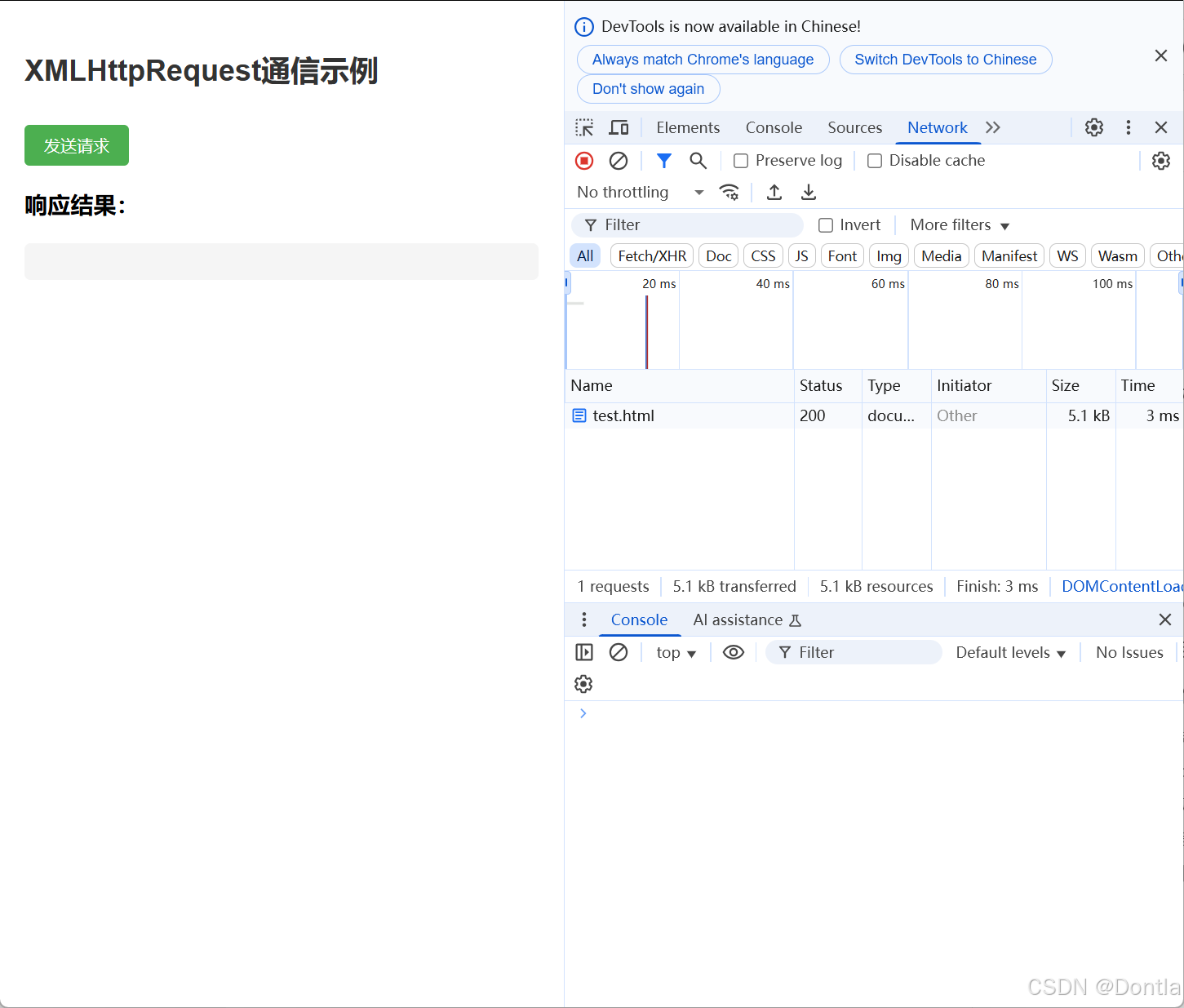Image resolution: width=1184 pixels, height=1008 pixels.
Task: Click the info icon in language banner
Action: coord(584,27)
